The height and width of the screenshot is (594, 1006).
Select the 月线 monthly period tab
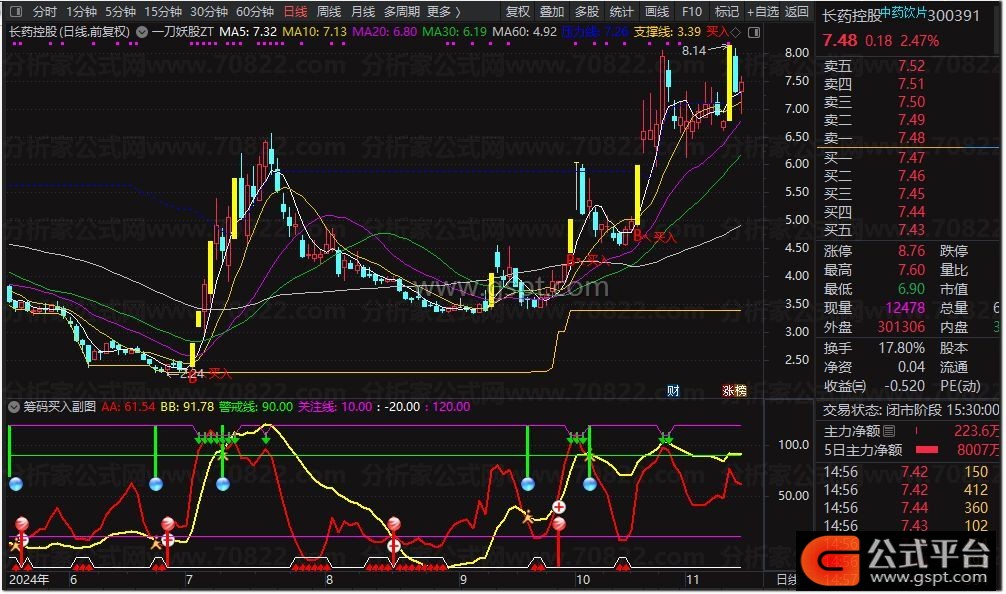click(x=363, y=12)
